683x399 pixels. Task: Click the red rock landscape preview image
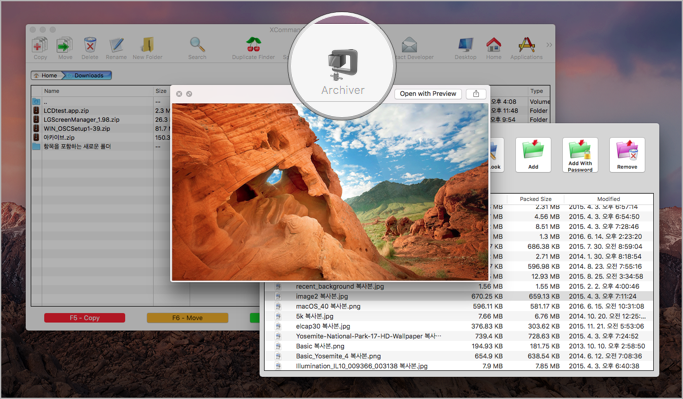click(330, 192)
